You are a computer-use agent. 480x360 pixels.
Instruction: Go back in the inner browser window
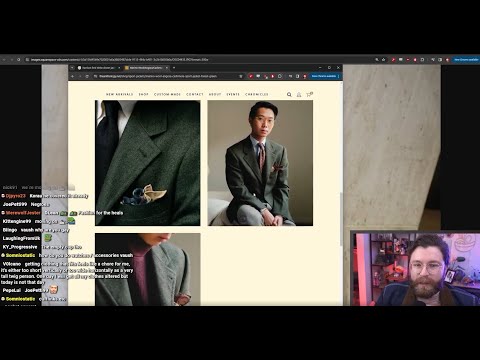click(x=72, y=76)
